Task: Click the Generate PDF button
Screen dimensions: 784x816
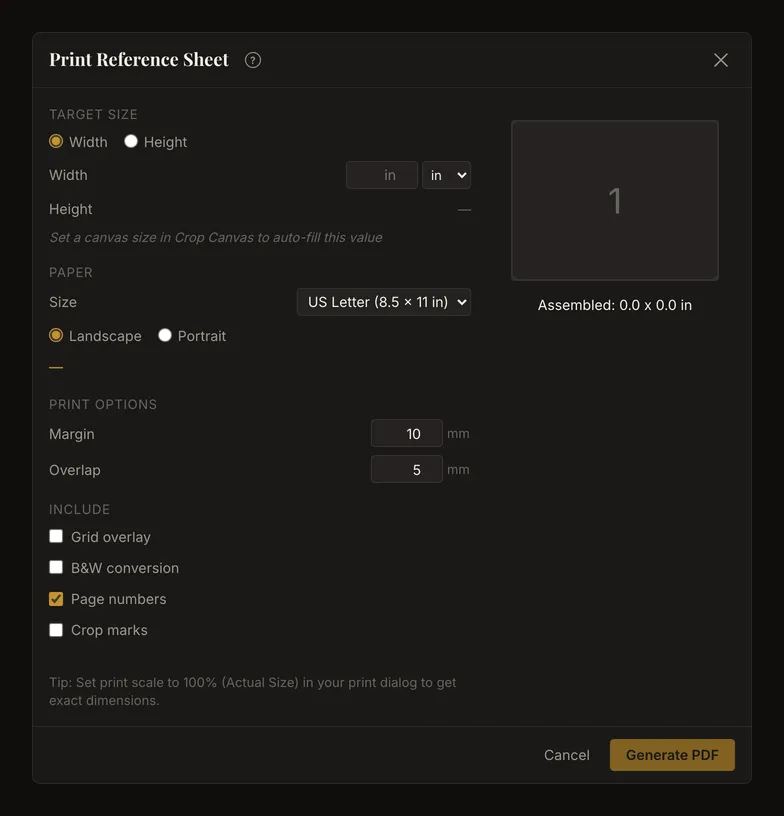Action: pyautogui.click(x=672, y=755)
